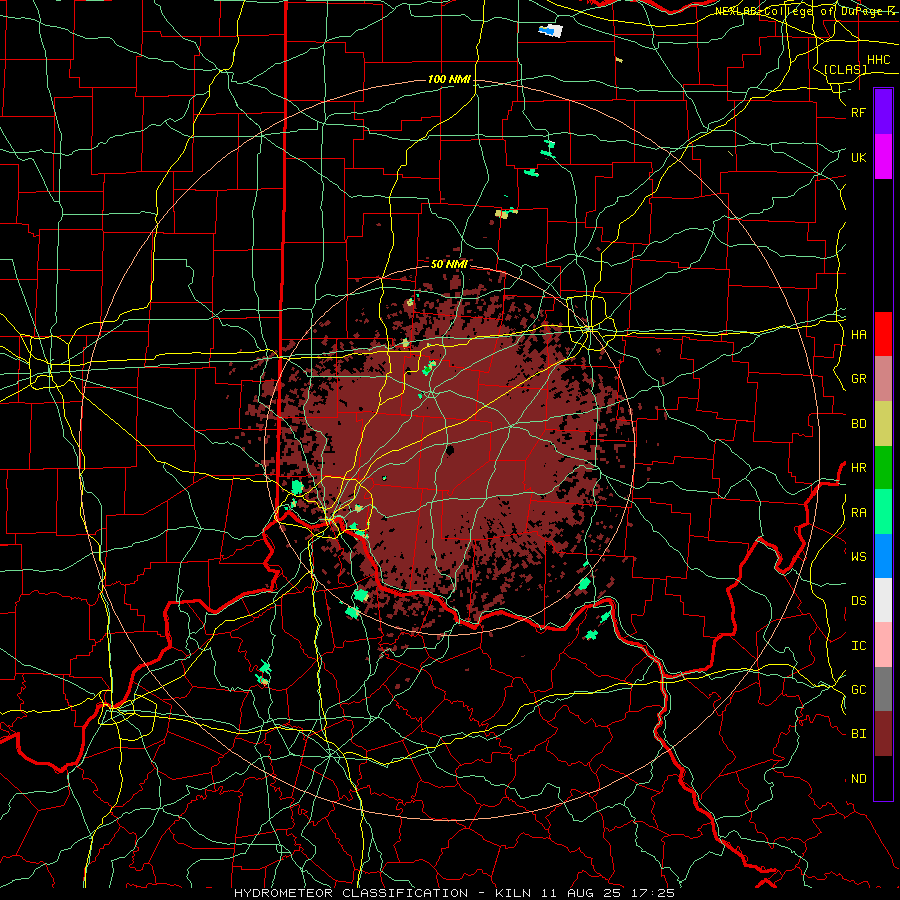900x900 pixels.
Task: Select the magenta UK legend swatch
Action: tap(883, 157)
